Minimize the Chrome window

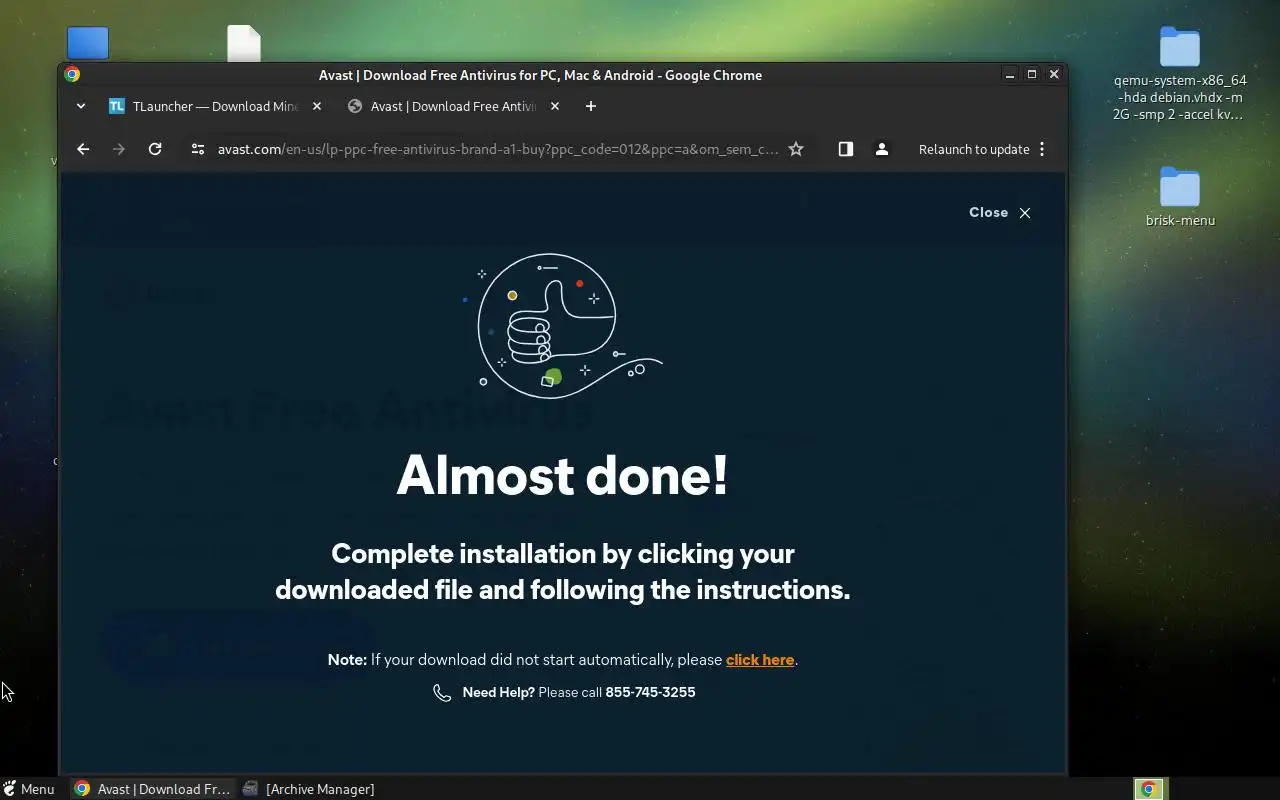(1010, 74)
